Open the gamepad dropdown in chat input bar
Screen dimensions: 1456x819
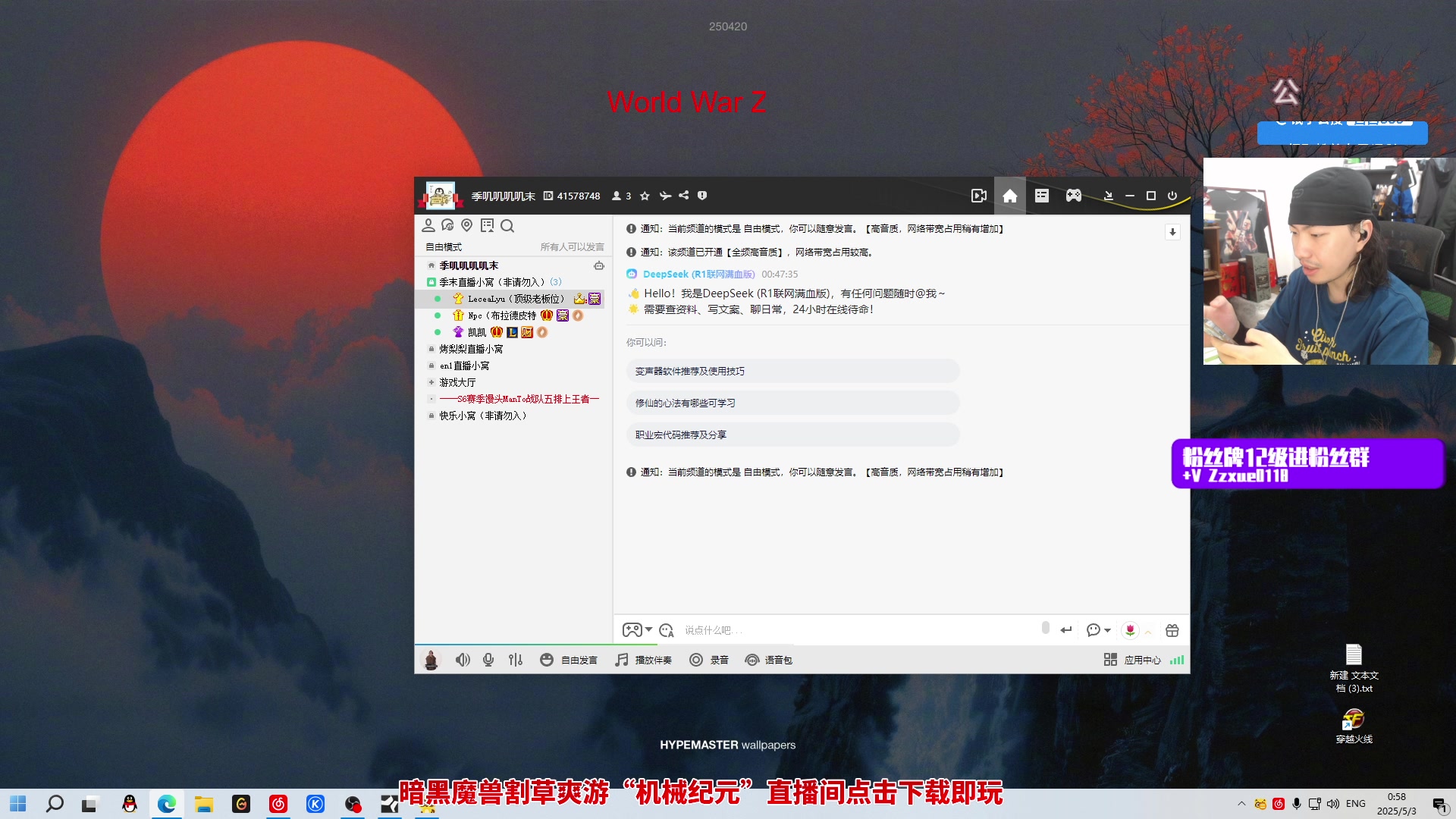pyautogui.click(x=637, y=630)
